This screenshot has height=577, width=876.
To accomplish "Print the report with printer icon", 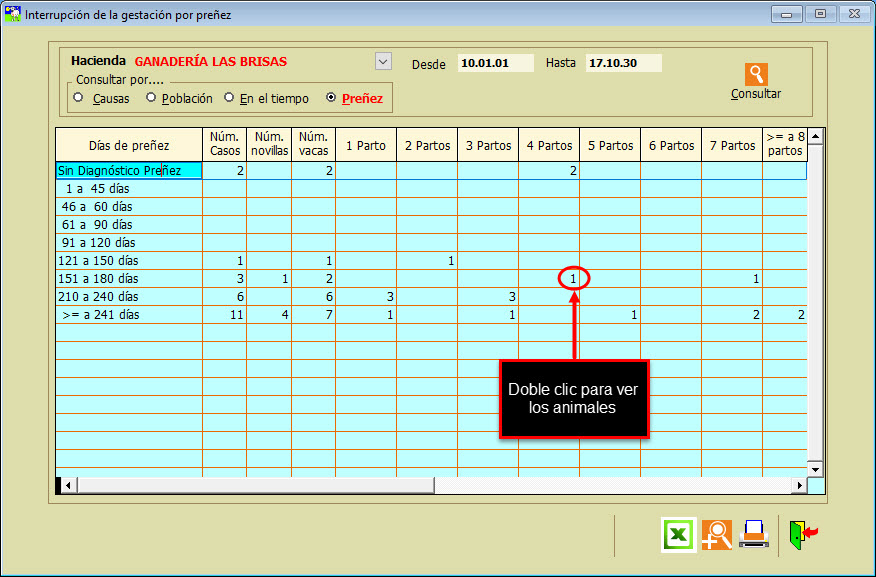I will point(754,535).
